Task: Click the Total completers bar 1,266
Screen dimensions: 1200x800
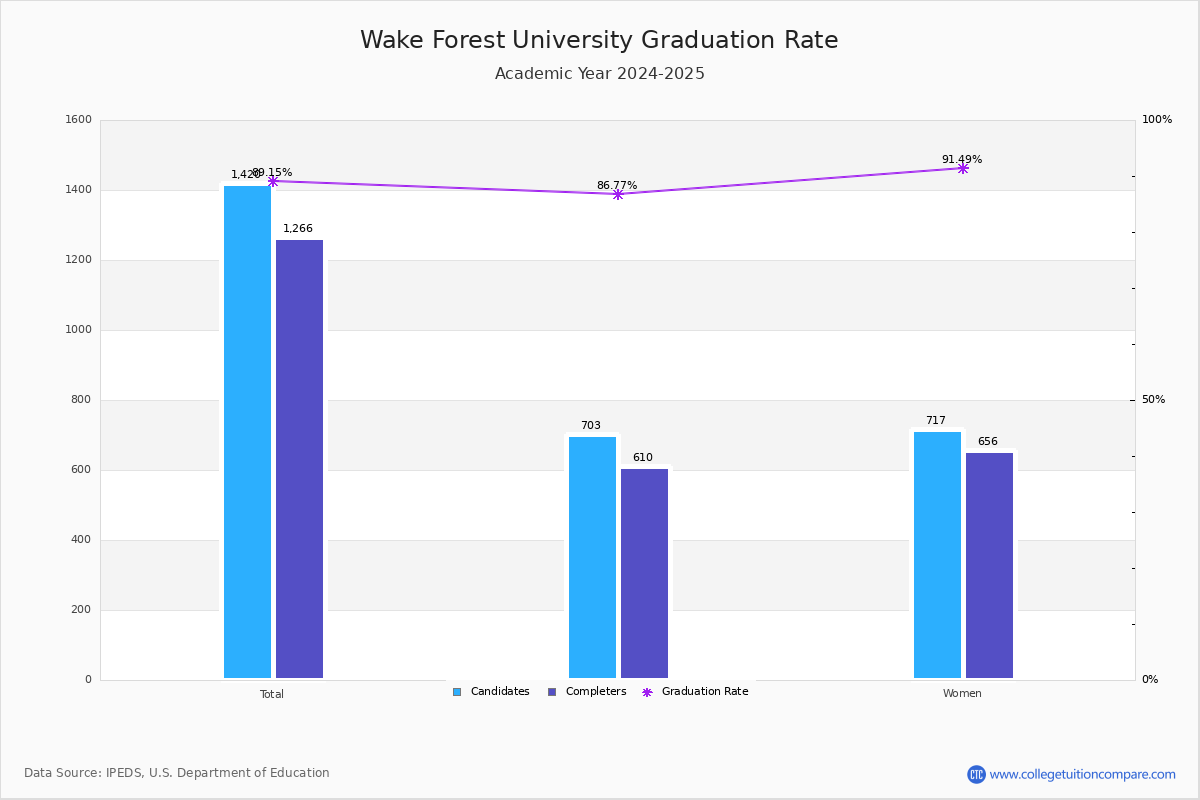Action: pyautogui.click(x=300, y=459)
